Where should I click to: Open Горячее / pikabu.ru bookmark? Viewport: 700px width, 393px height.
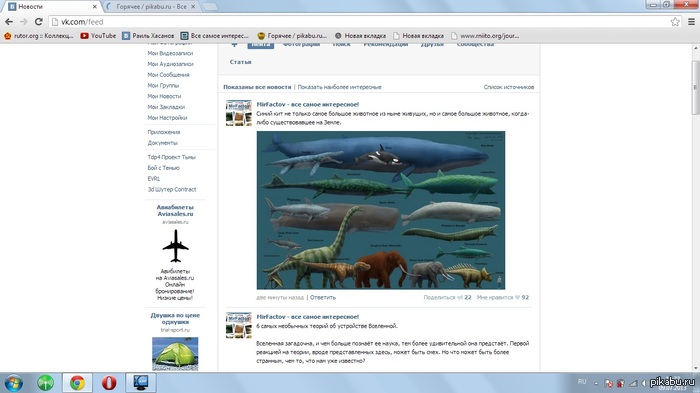(x=292, y=36)
